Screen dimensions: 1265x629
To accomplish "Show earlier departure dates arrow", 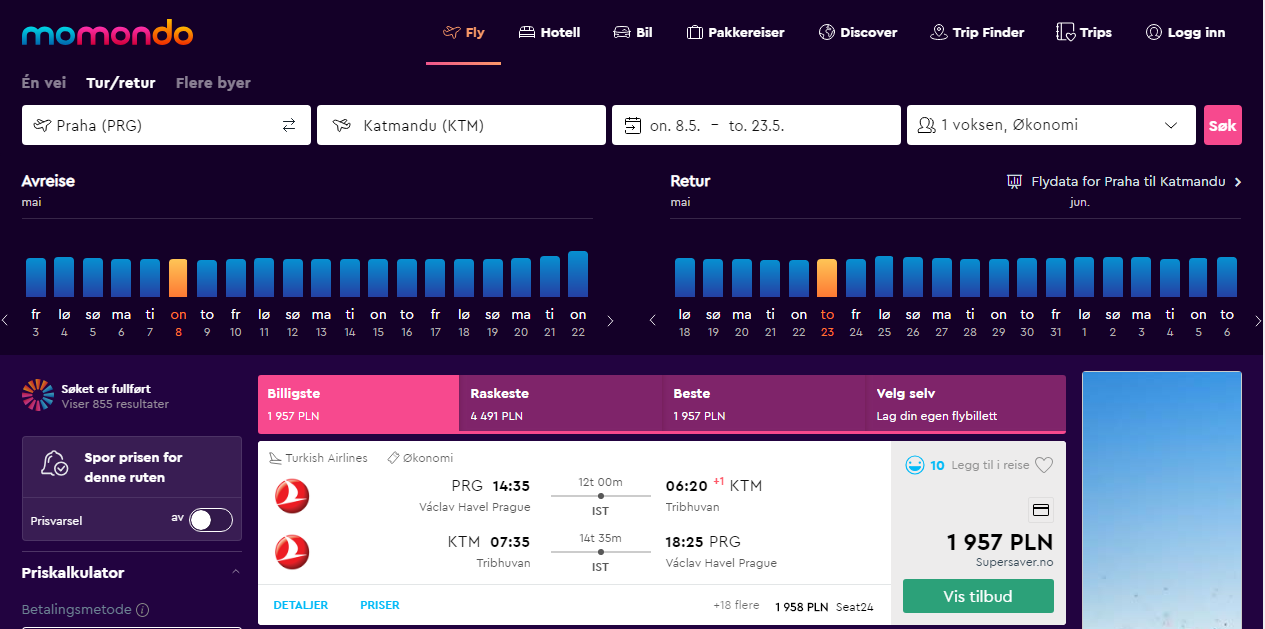I will (x=5, y=321).
